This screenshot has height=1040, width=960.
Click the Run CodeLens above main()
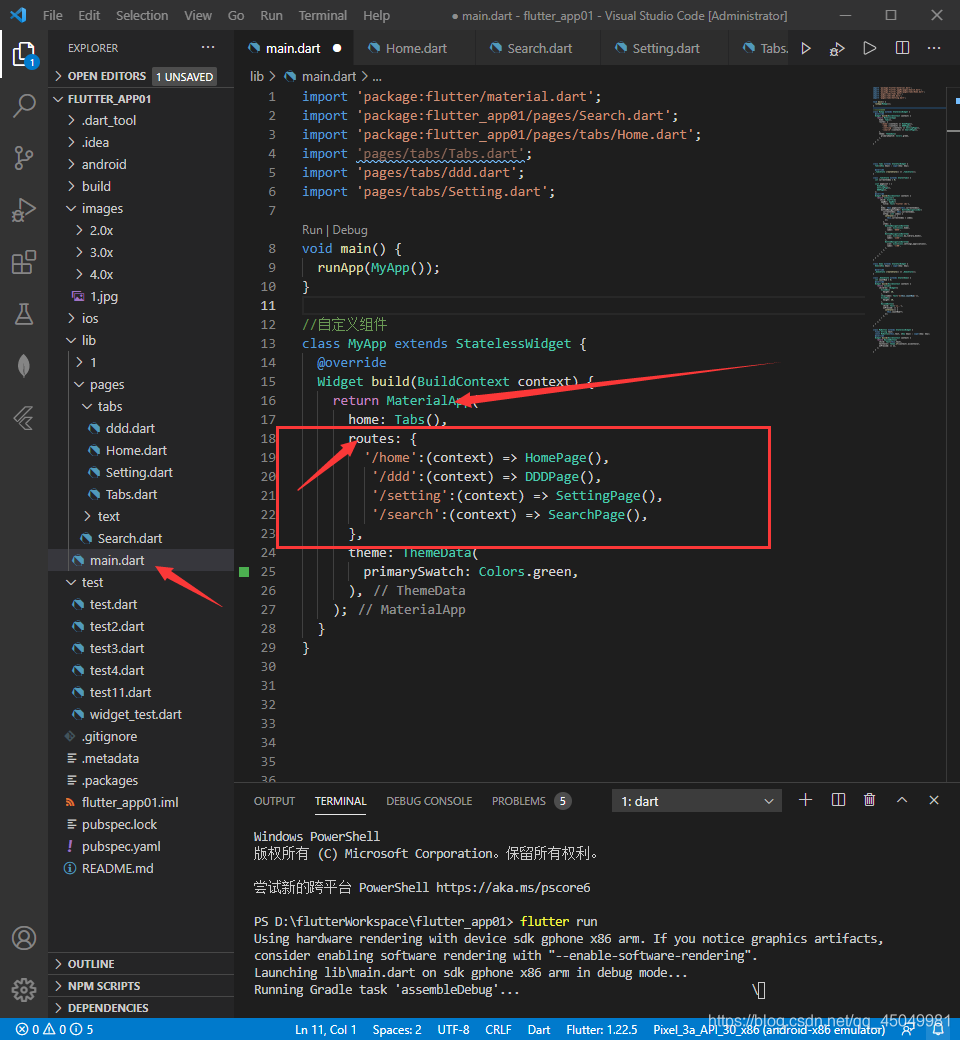(x=312, y=229)
